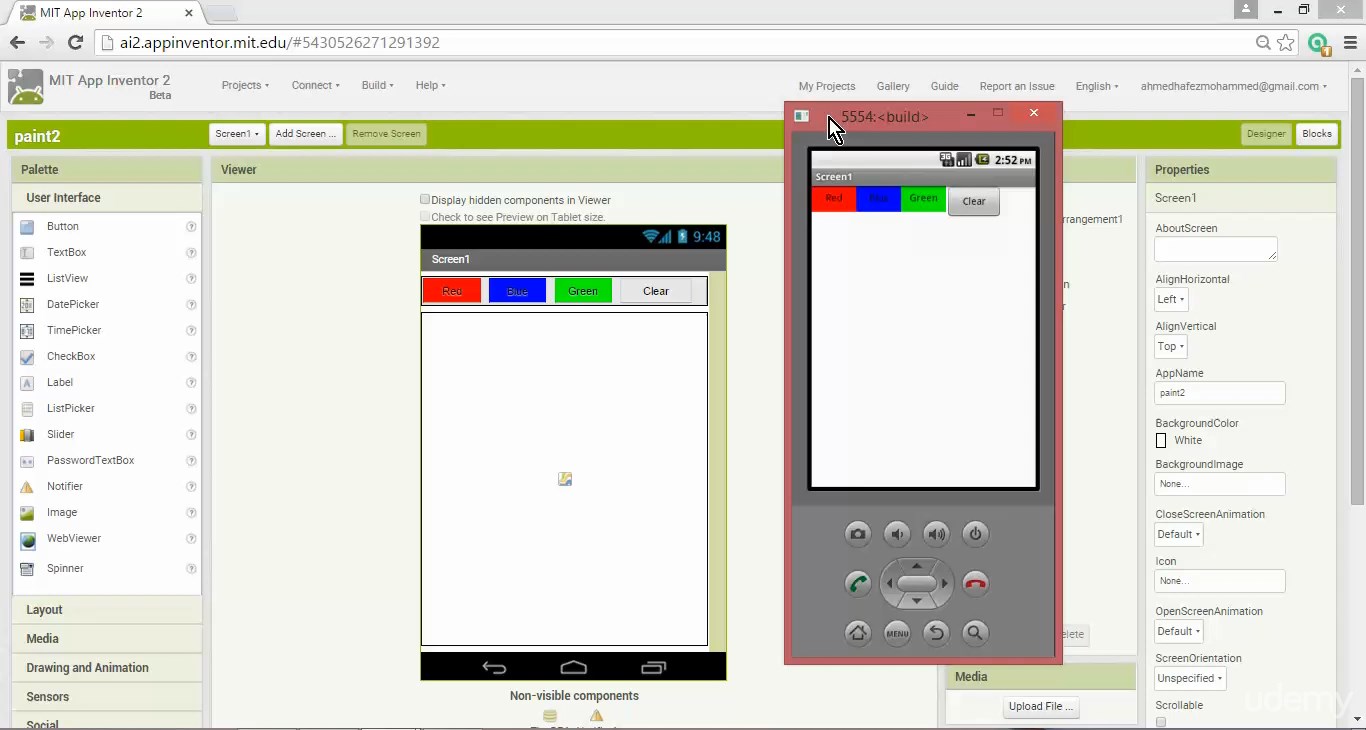
Task: Open the Projects menu
Action: click(245, 85)
